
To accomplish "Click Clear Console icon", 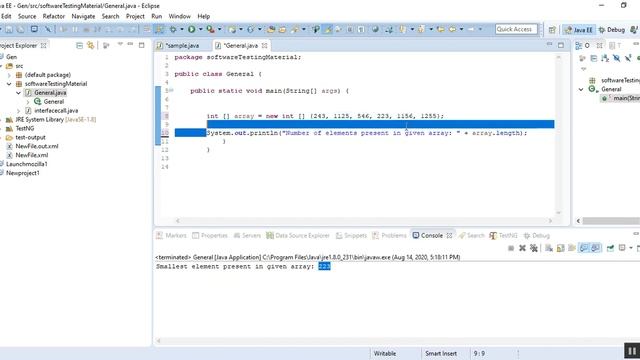I will [x=549, y=248].
